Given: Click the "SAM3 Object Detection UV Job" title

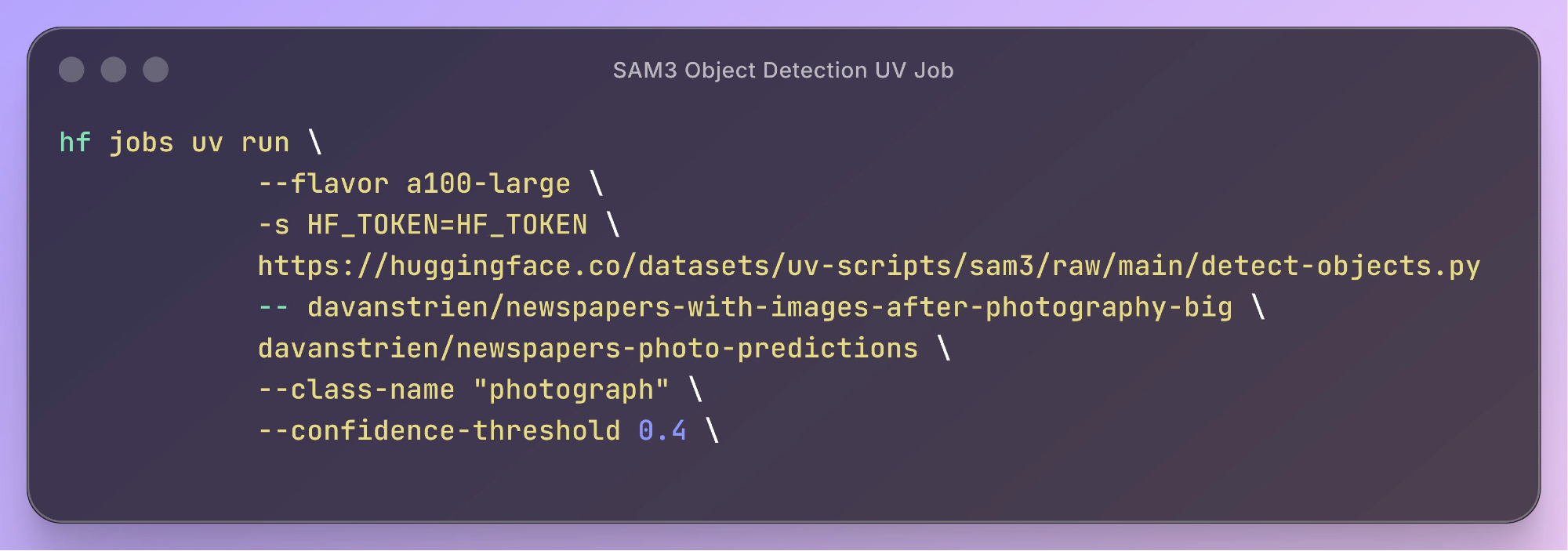Looking at the screenshot, I should point(783,71).
